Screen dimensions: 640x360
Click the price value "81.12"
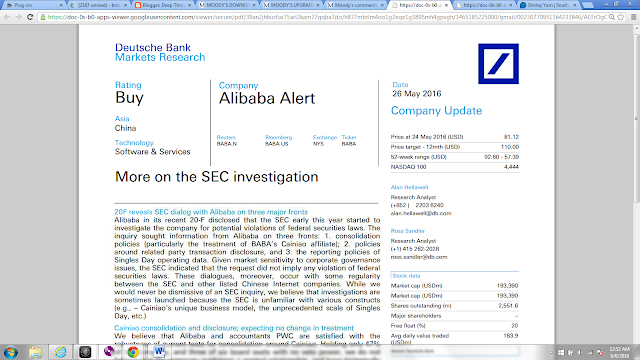tap(511, 137)
